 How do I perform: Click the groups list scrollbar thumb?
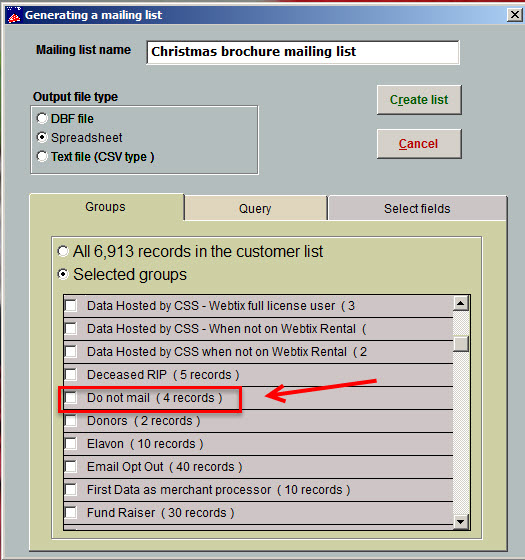point(461,344)
